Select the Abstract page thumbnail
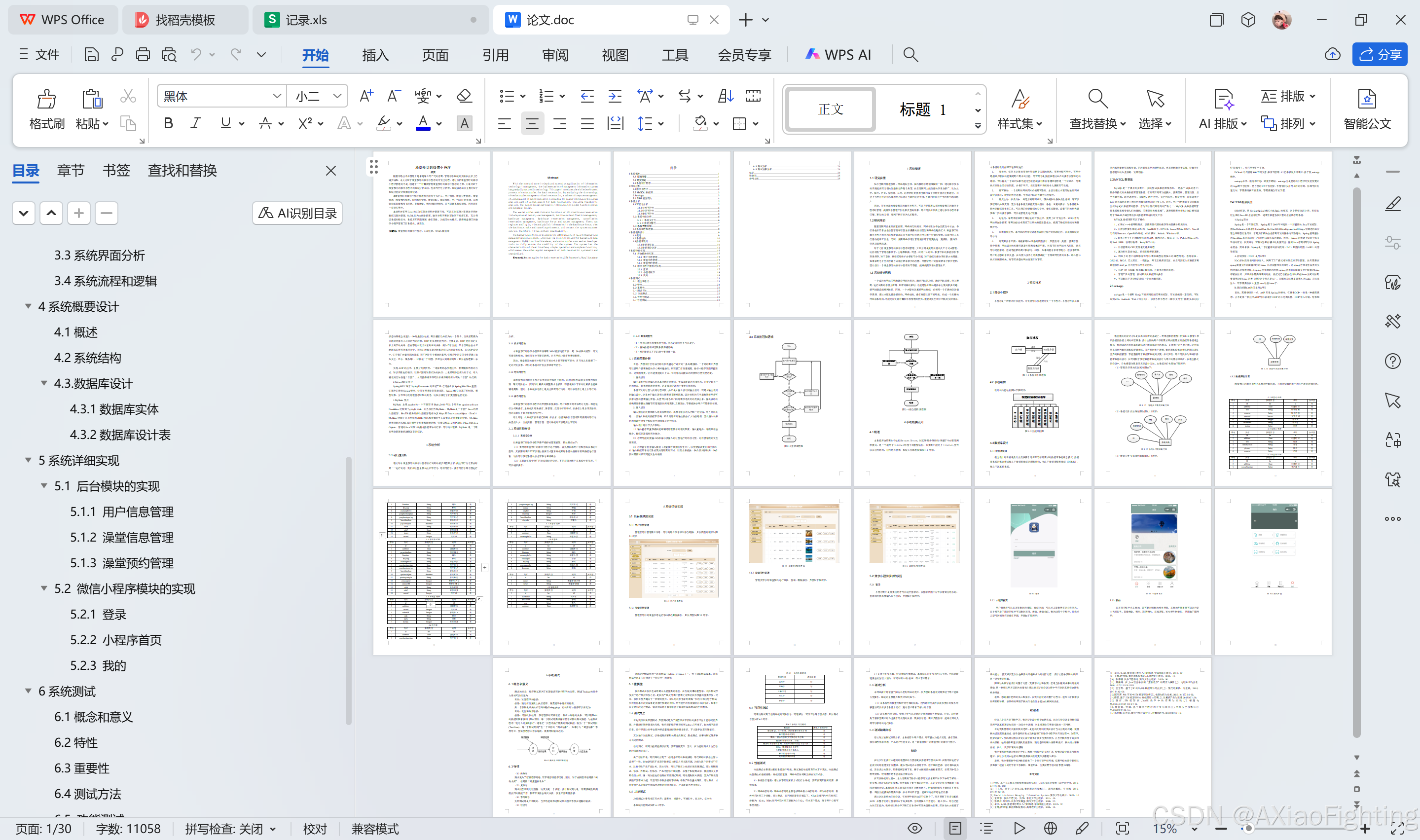The width and height of the screenshot is (1420, 840). [x=552, y=234]
